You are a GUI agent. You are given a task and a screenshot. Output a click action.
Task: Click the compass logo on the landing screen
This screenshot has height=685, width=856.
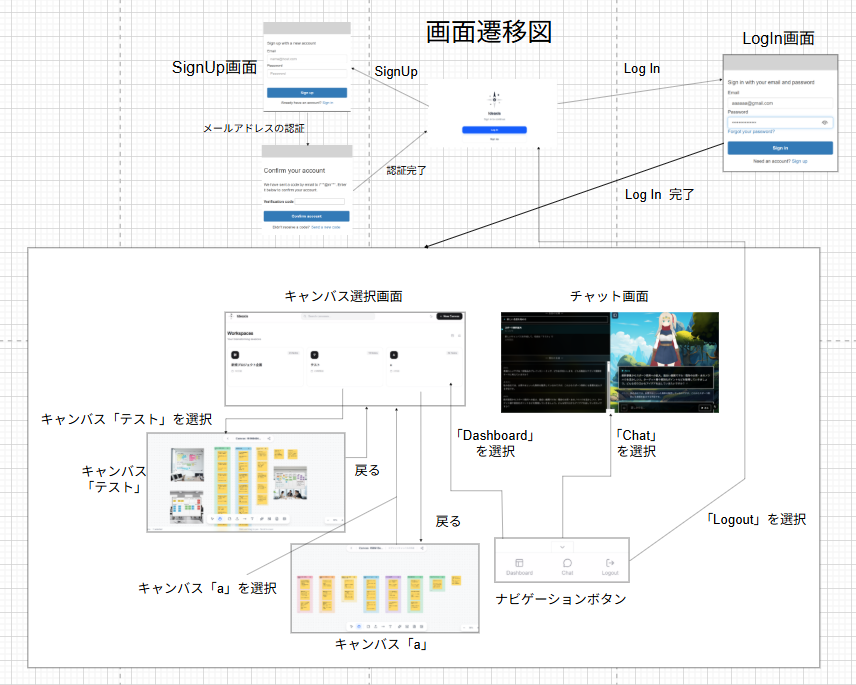pos(494,98)
